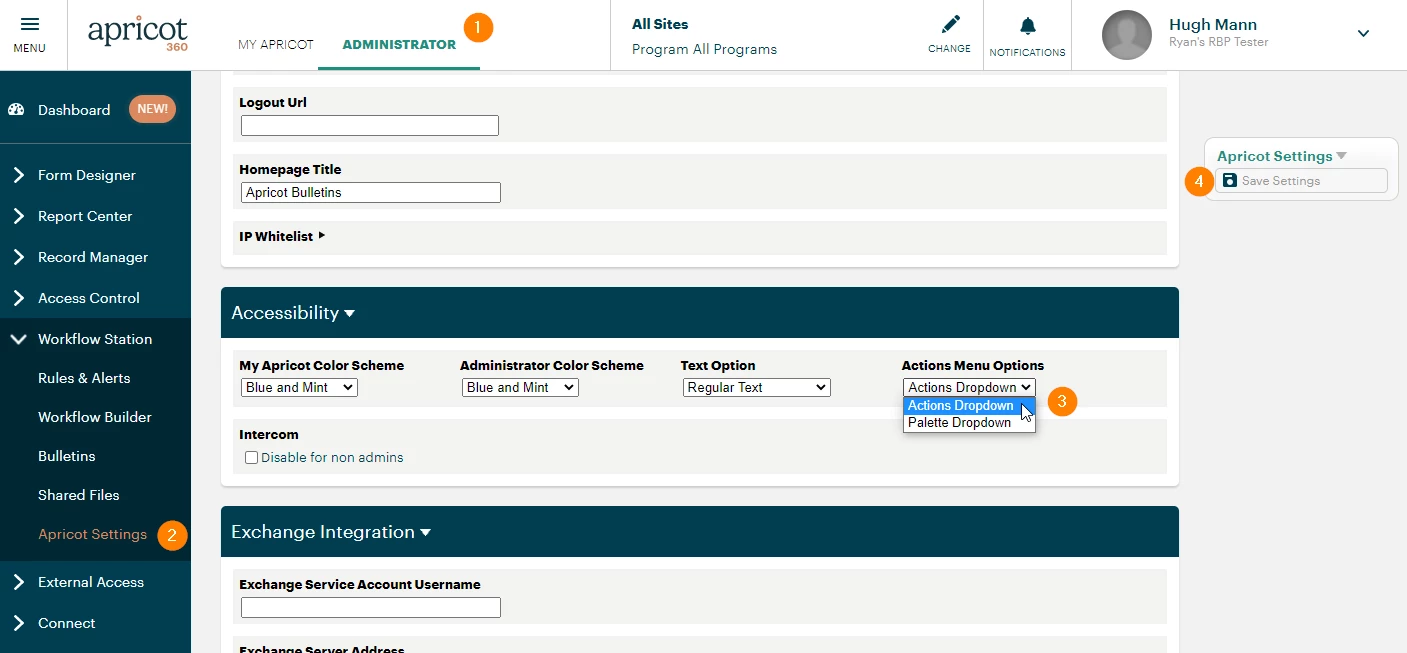
Task: Open Administrator Color Scheme dropdown
Action: pyautogui.click(x=520, y=387)
